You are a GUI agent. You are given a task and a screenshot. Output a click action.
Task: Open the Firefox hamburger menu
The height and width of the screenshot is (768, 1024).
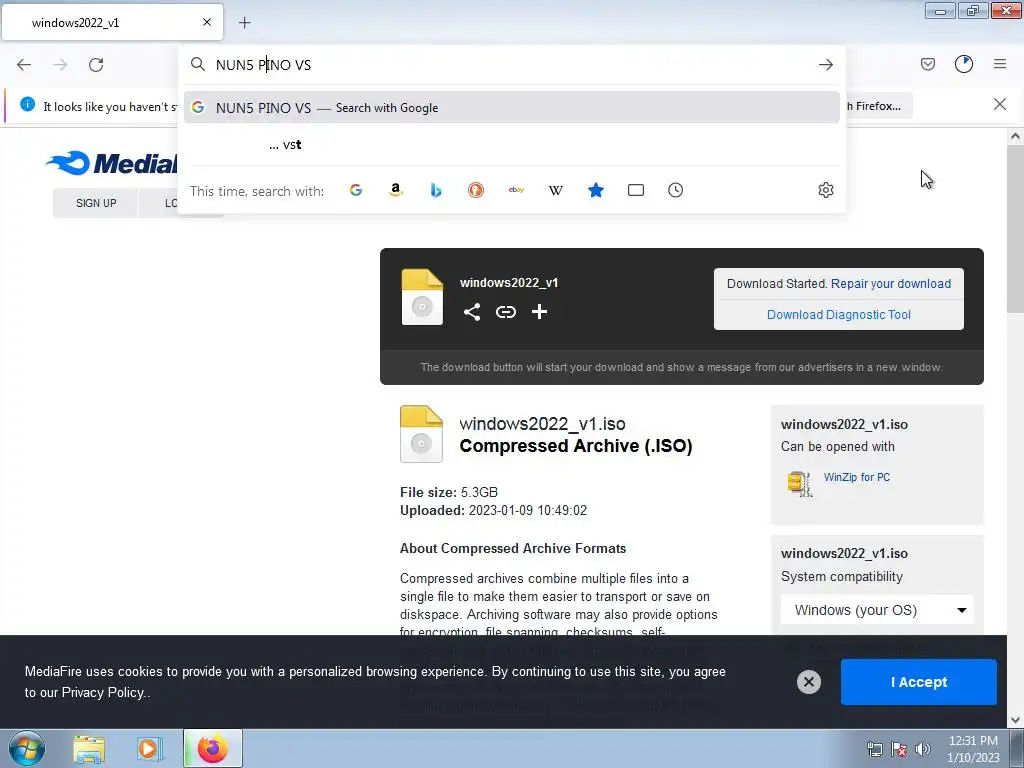[x=1000, y=64]
